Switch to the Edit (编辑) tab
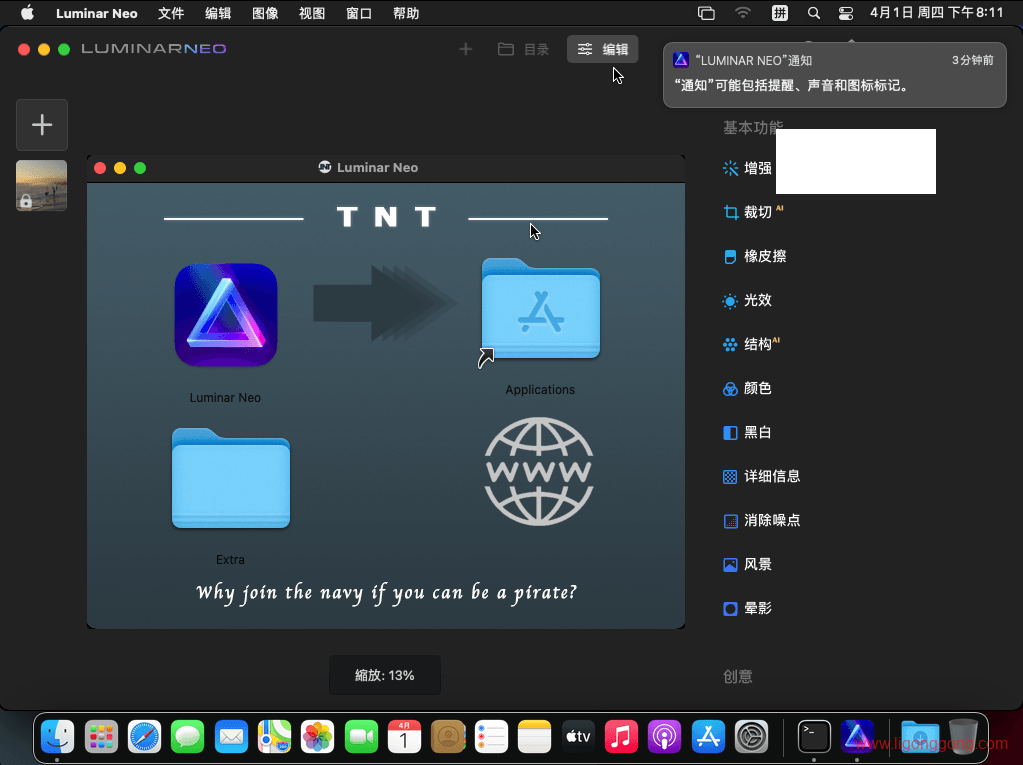The image size is (1023, 765). point(602,49)
